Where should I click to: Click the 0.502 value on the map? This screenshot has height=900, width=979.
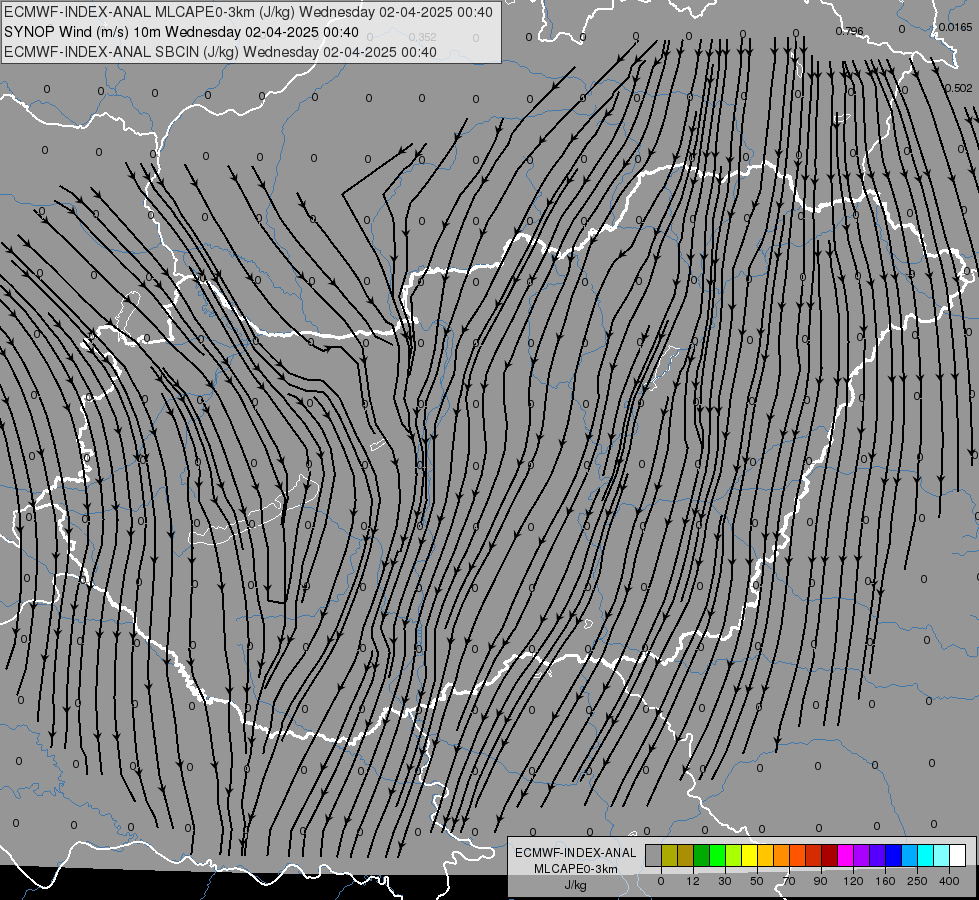958,88
